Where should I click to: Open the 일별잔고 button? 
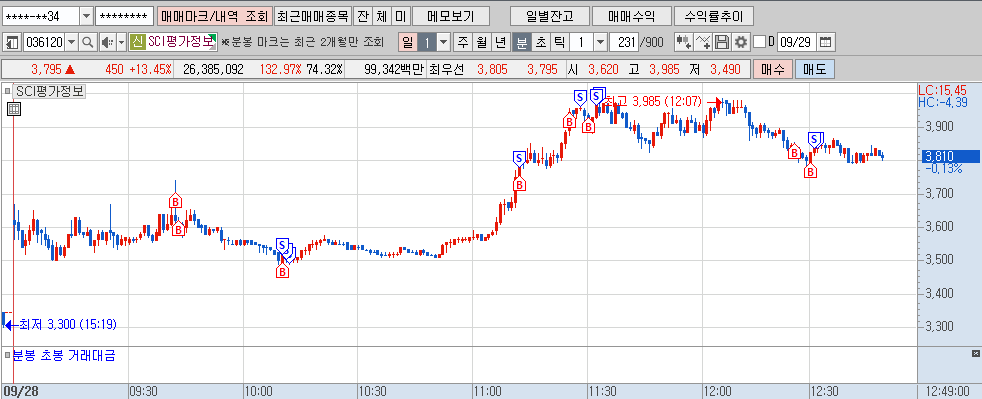[549, 16]
